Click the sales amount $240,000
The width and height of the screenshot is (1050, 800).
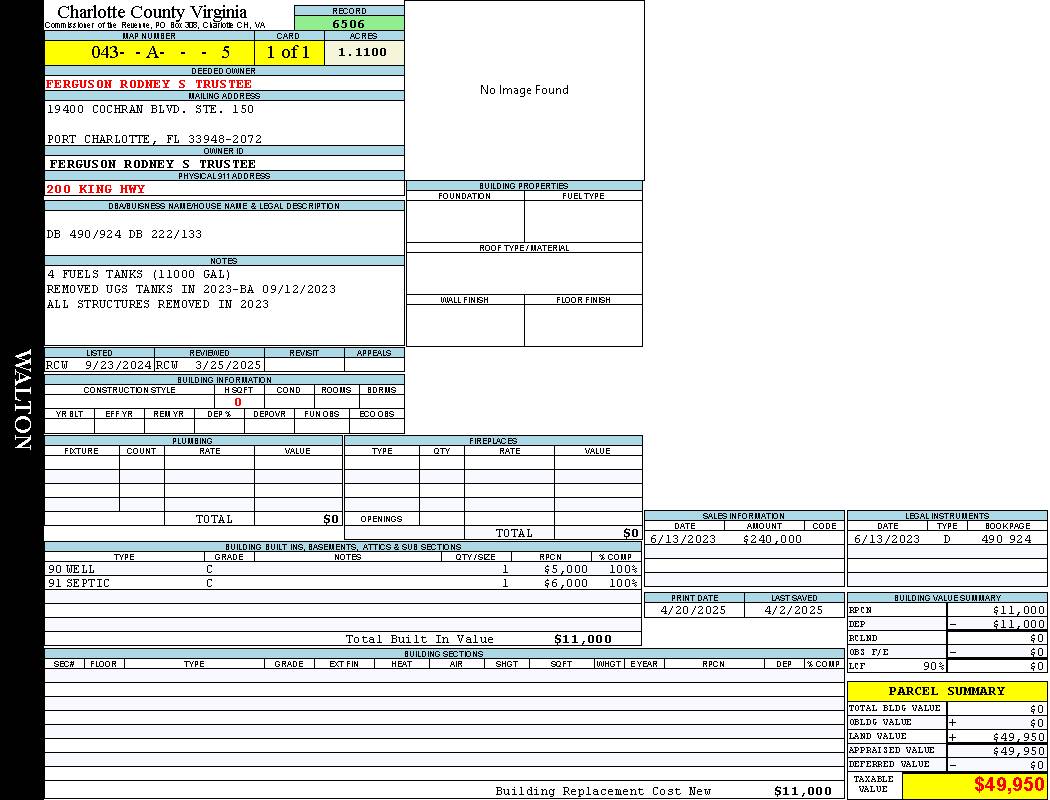(x=772, y=539)
